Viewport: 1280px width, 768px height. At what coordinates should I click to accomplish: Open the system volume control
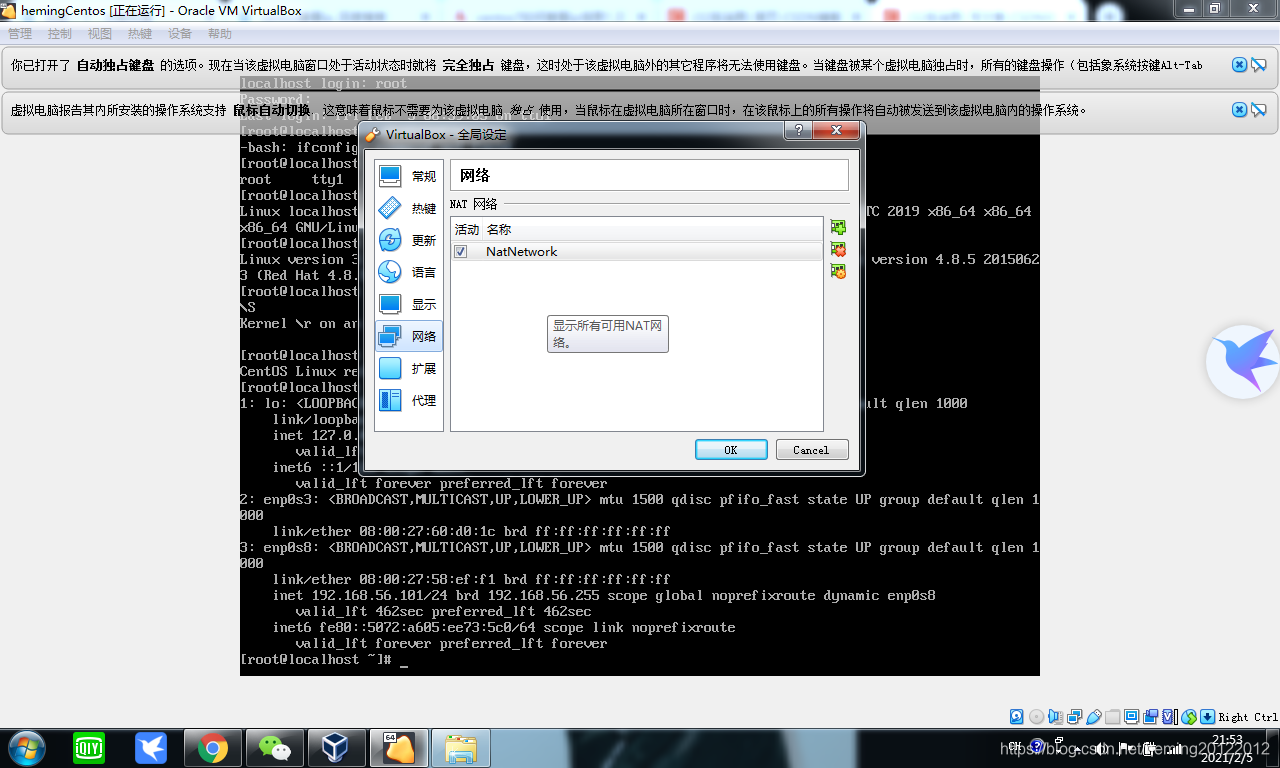pyautogui.click(x=1101, y=748)
